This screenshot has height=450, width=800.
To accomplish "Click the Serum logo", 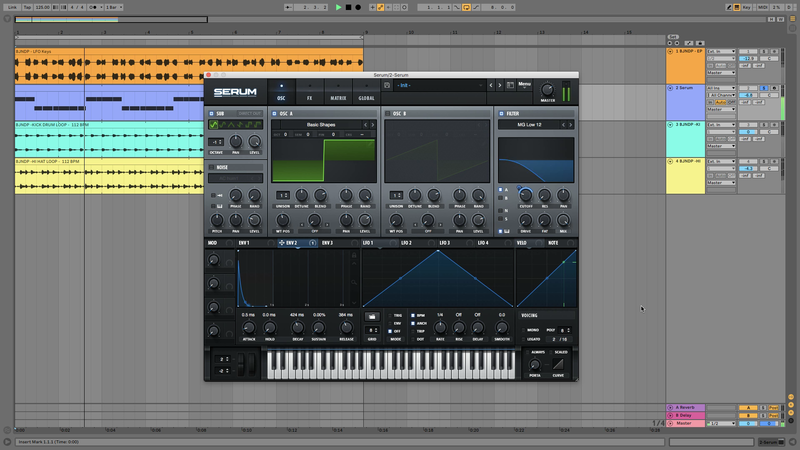I will (x=235, y=92).
